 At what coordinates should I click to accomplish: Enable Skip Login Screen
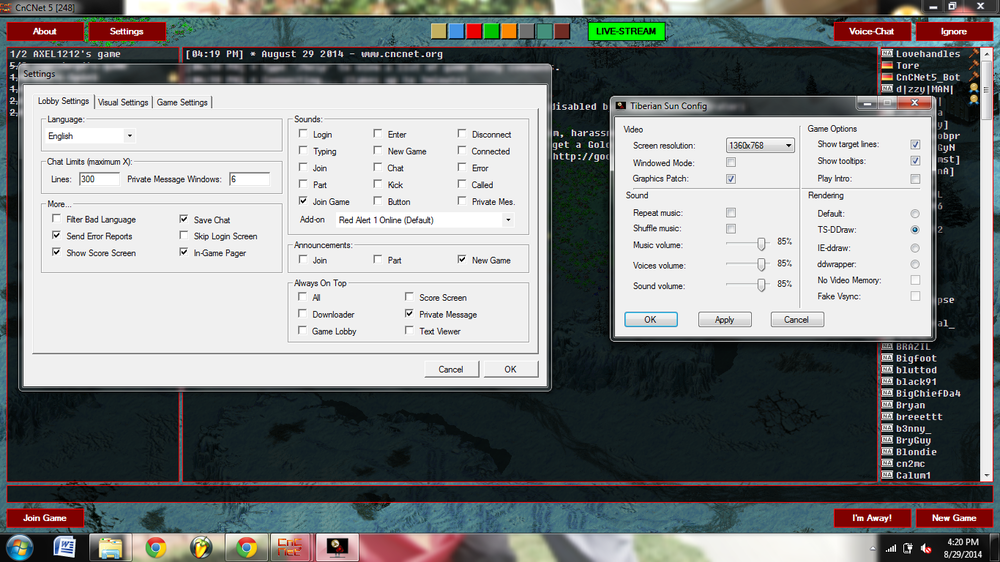point(184,235)
